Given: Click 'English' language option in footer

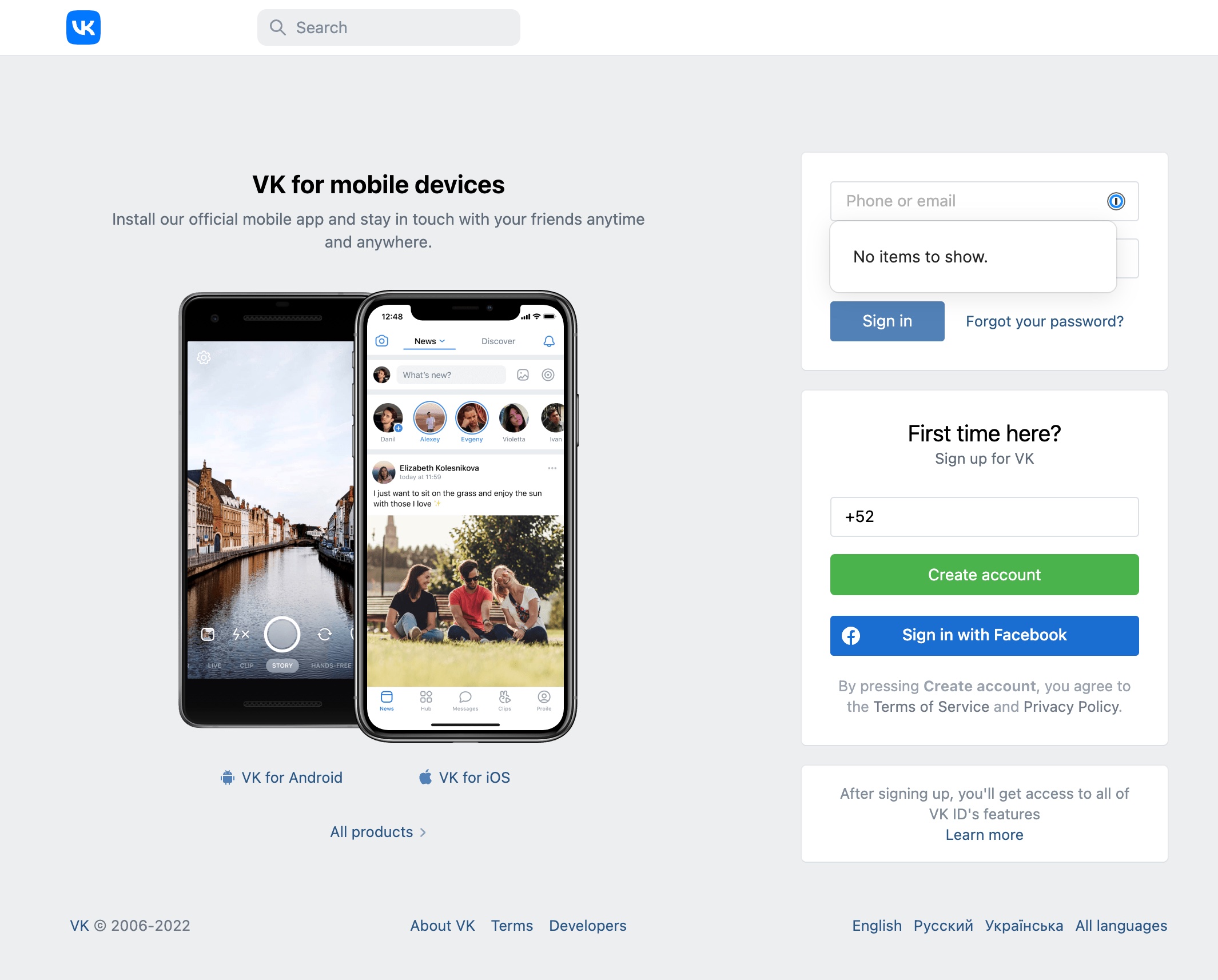Looking at the screenshot, I should [x=877, y=926].
